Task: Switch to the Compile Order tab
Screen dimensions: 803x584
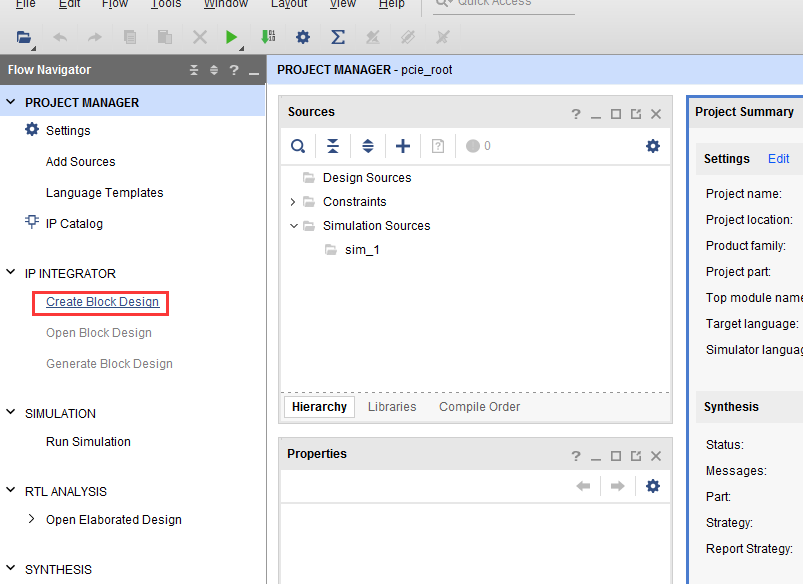Action: click(x=479, y=407)
